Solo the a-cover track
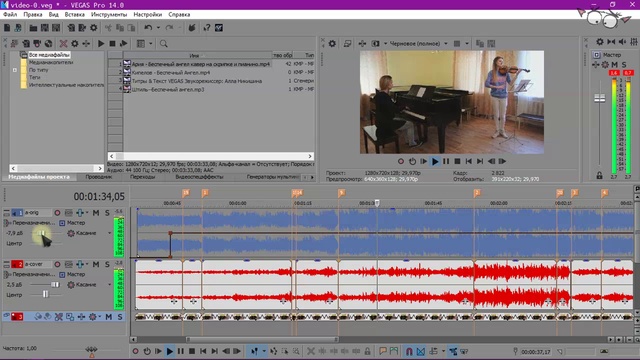 click(107, 264)
